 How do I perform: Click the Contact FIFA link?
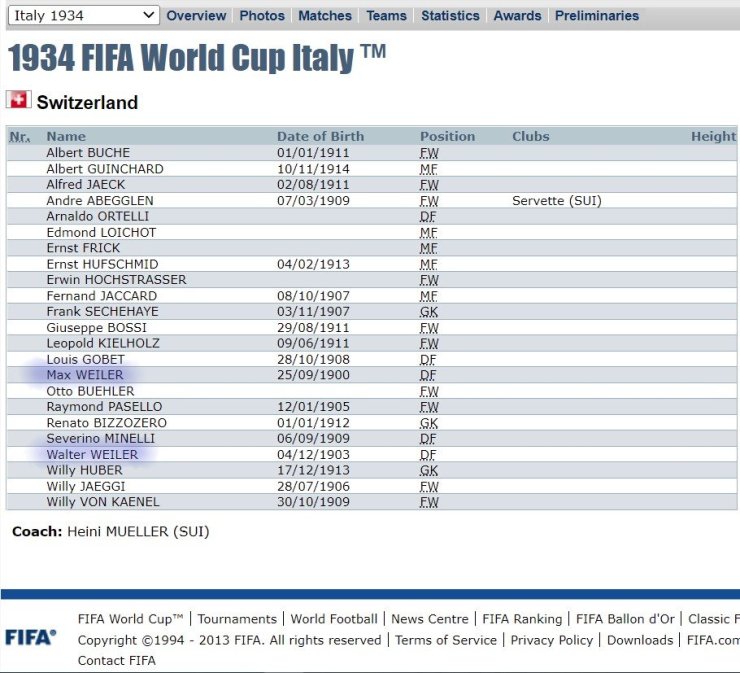coord(116,660)
